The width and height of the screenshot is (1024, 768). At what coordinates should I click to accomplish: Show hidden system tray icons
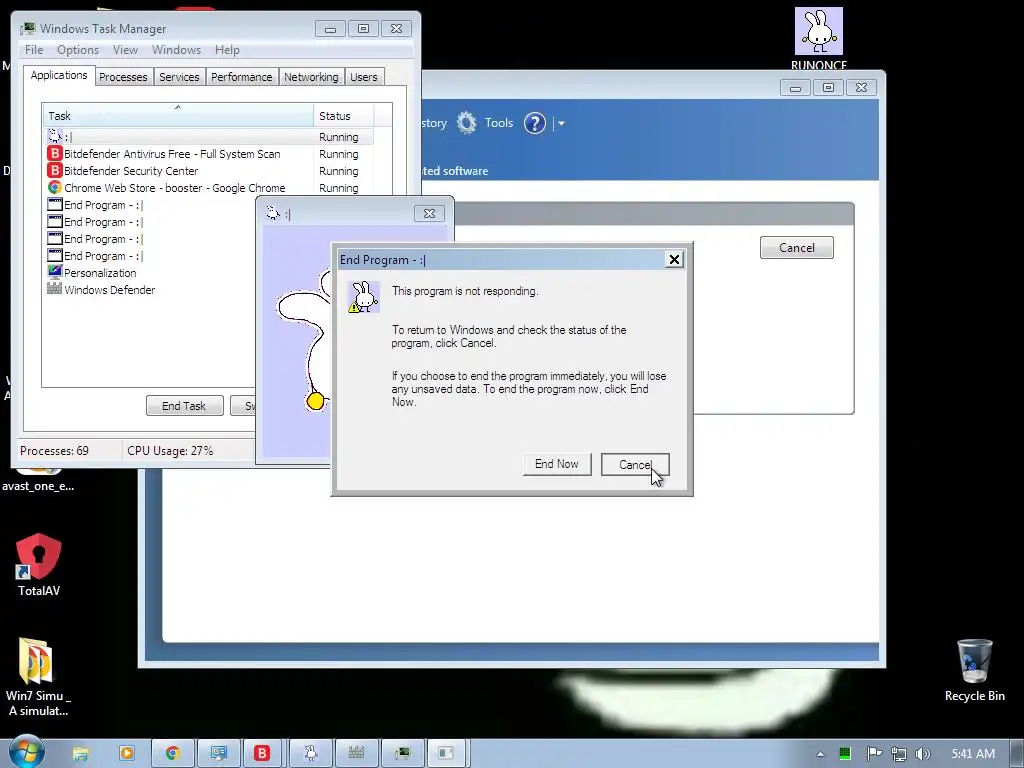tap(820, 754)
